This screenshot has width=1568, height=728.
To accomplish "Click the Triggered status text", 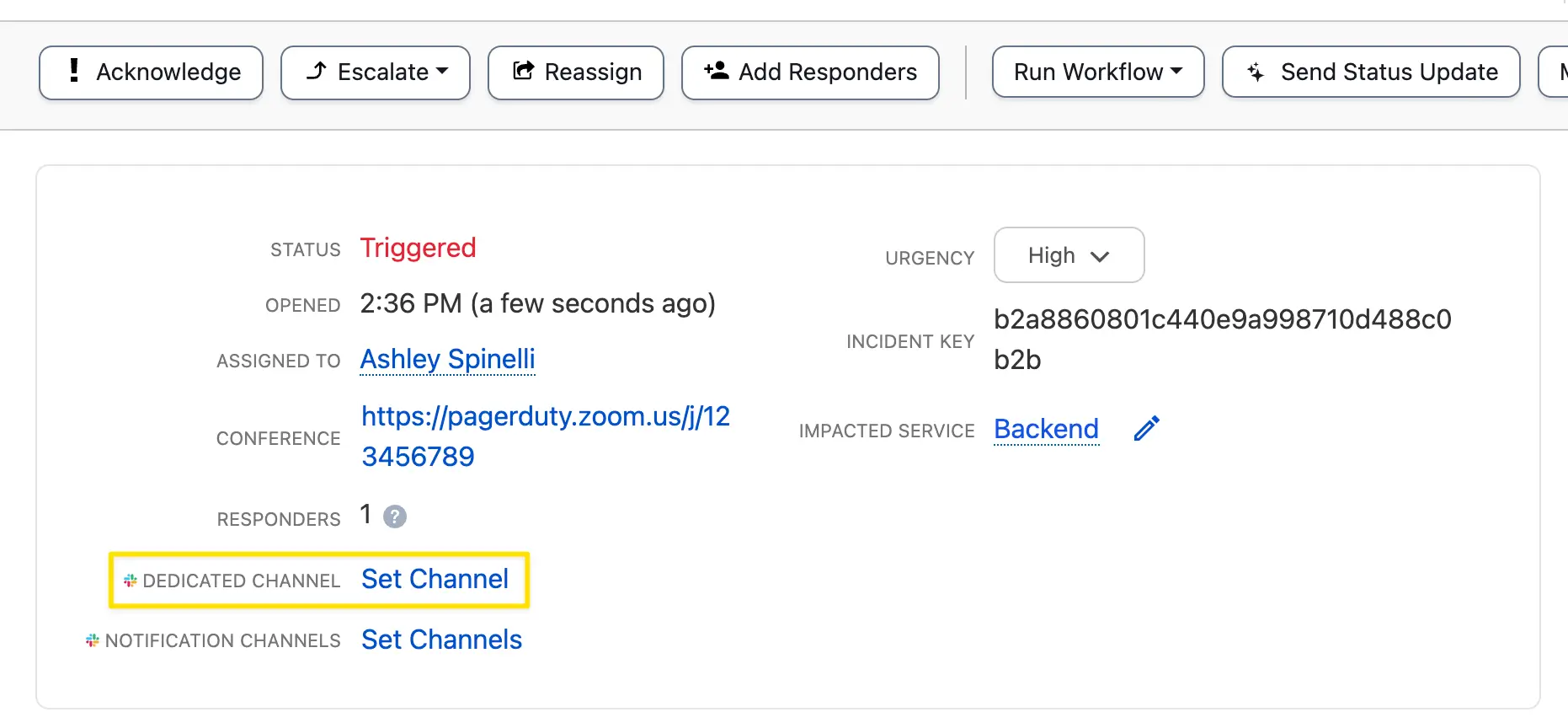I will click(418, 248).
